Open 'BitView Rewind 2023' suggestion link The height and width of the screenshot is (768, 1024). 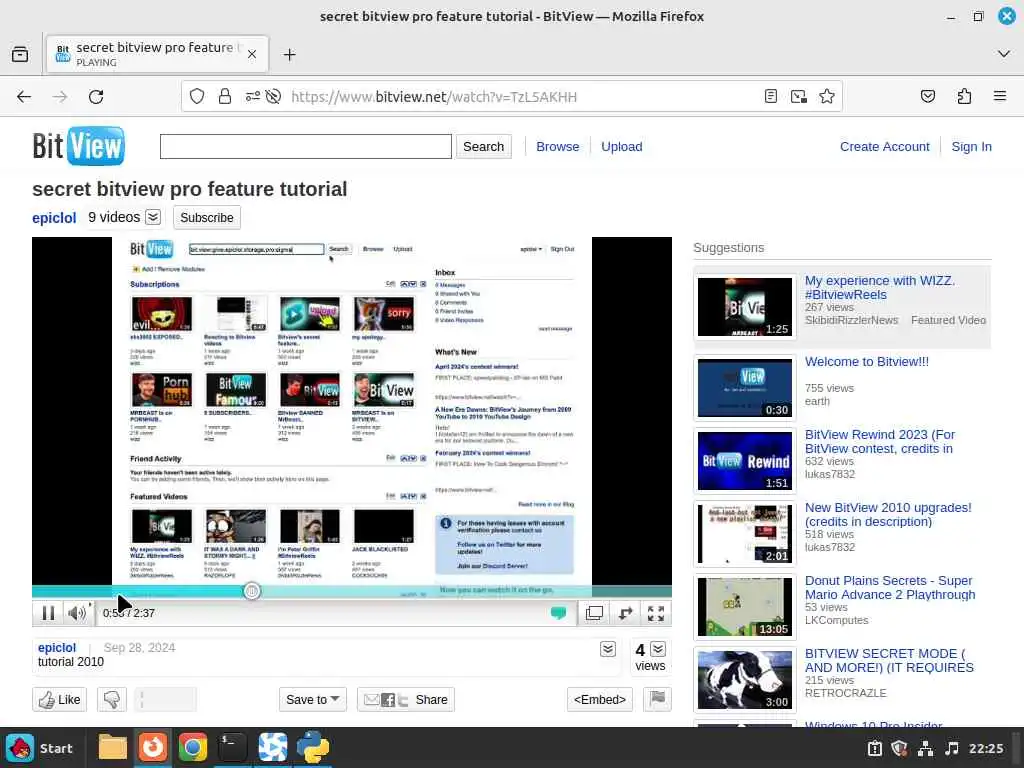(880, 441)
